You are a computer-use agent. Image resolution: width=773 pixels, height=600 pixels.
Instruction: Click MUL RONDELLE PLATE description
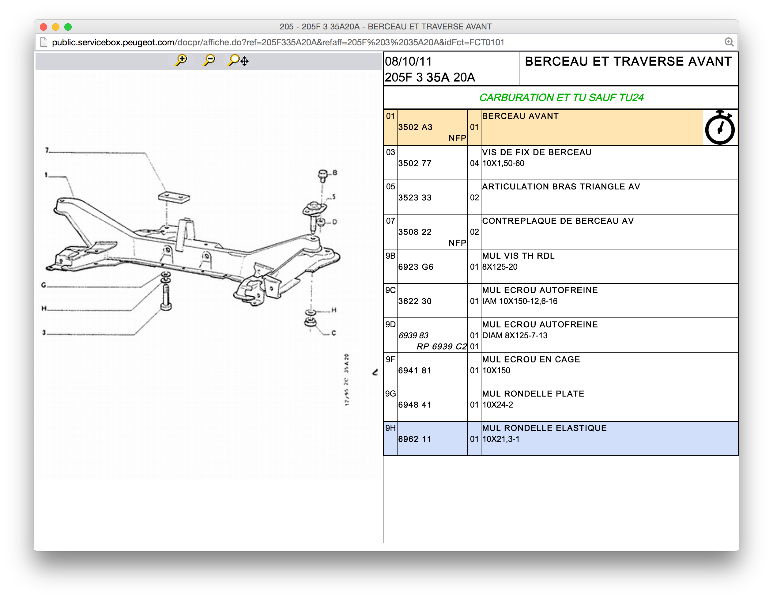pos(533,394)
